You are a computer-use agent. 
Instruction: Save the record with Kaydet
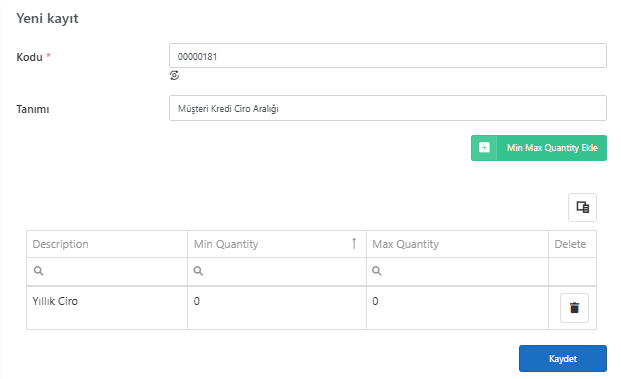point(563,358)
